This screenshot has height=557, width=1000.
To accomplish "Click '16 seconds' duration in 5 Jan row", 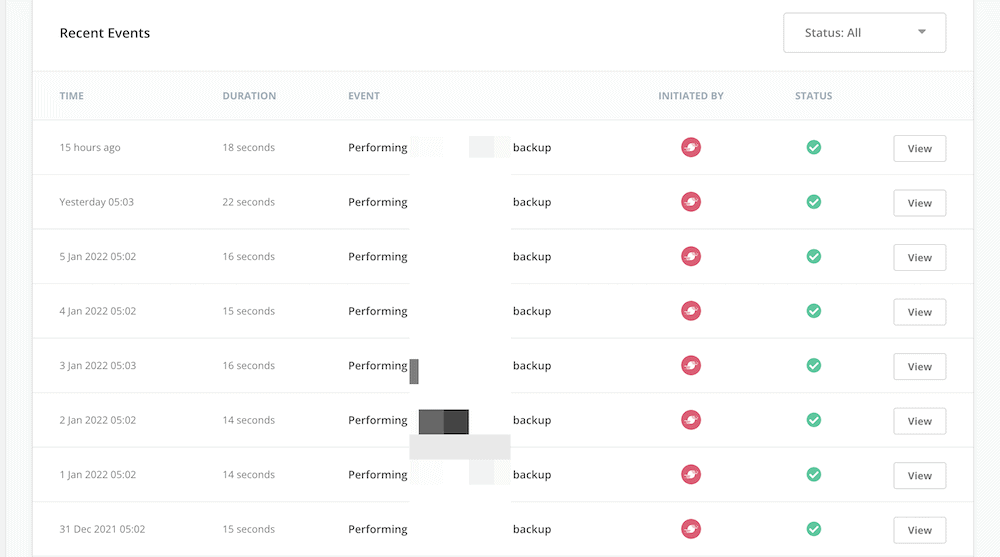I will tap(249, 256).
